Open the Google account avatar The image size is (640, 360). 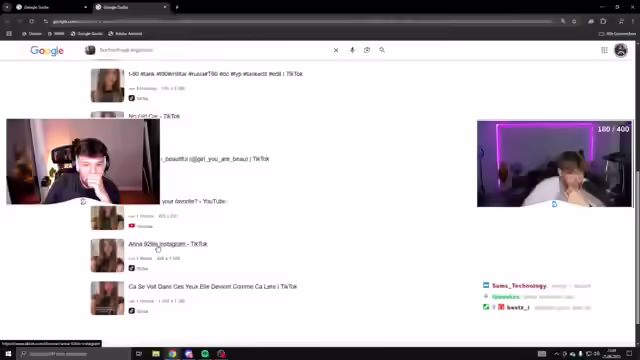point(621,50)
